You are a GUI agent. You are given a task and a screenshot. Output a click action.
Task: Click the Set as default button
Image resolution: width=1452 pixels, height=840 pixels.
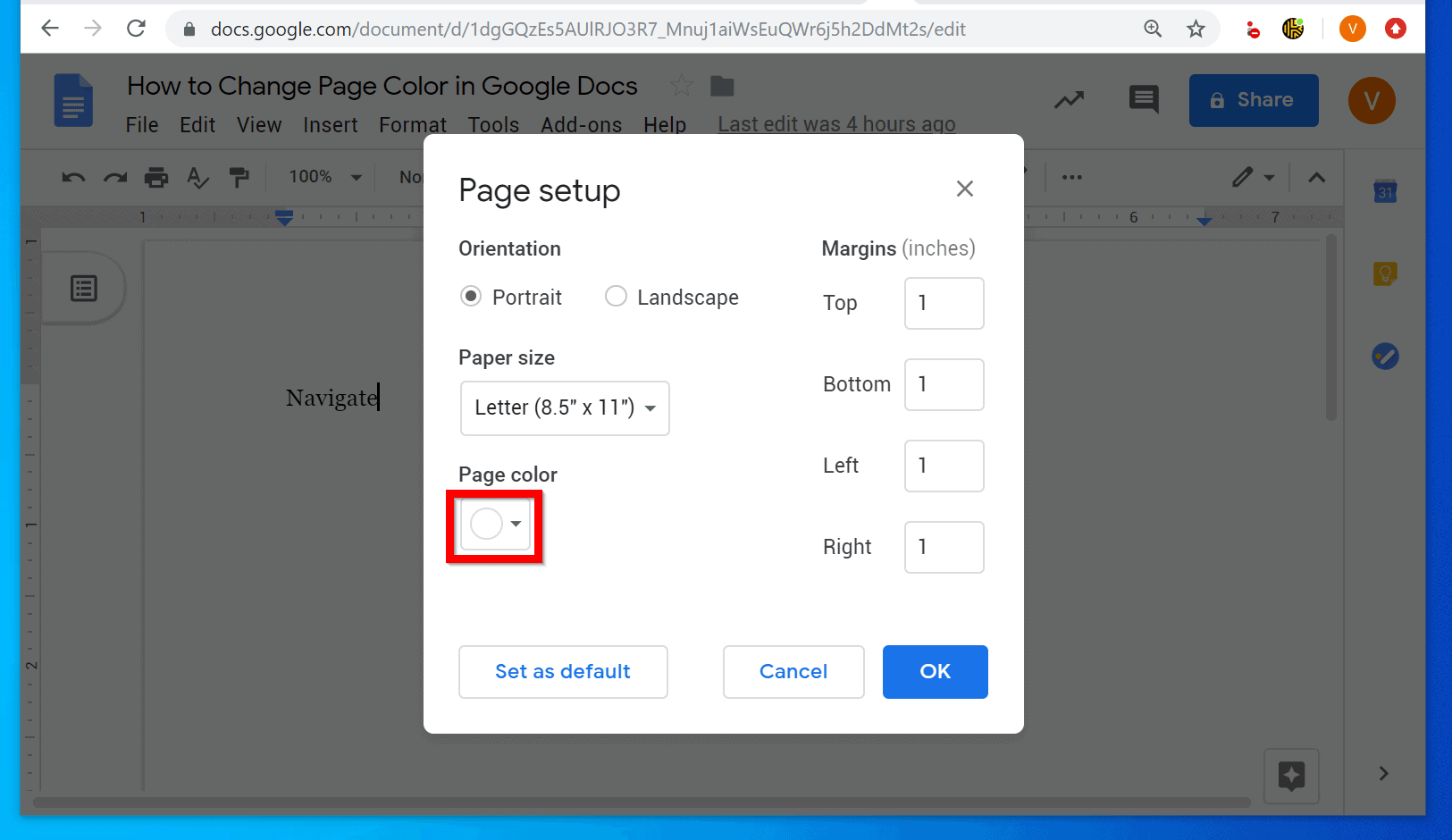coord(563,671)
